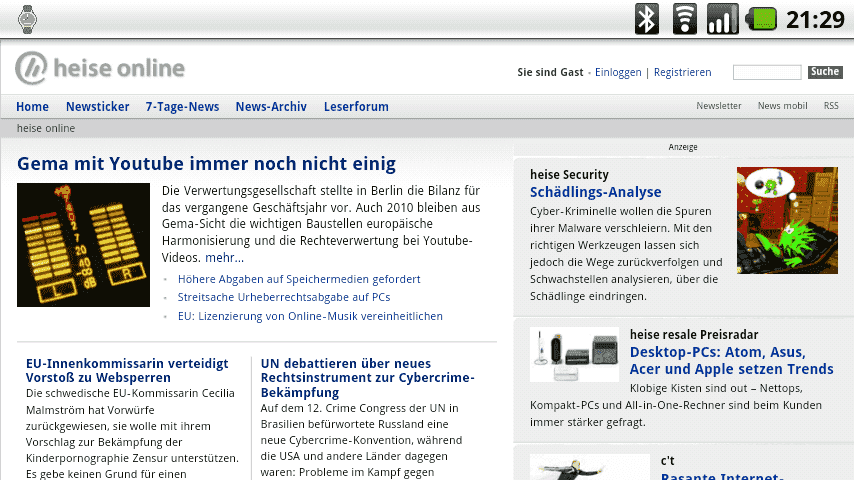Image resolution: width=854 pixels, height=480 pixels.
Task: Tap the watch icon in status bar
Action: click(27, 20)
